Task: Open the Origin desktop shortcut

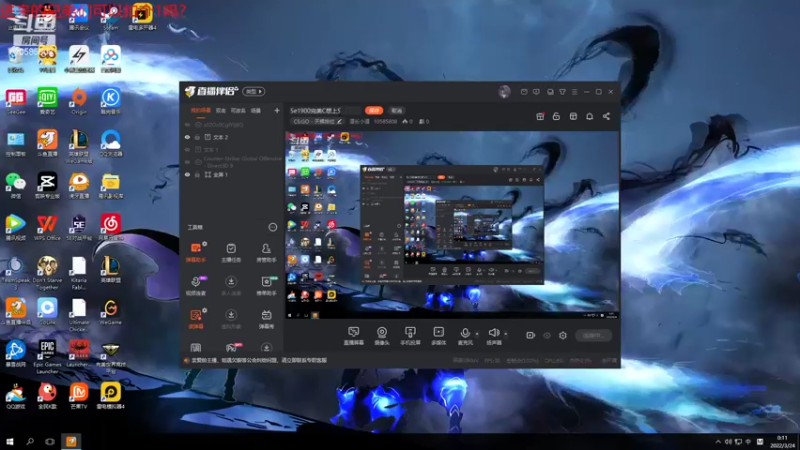Action: tap(79, 101)
